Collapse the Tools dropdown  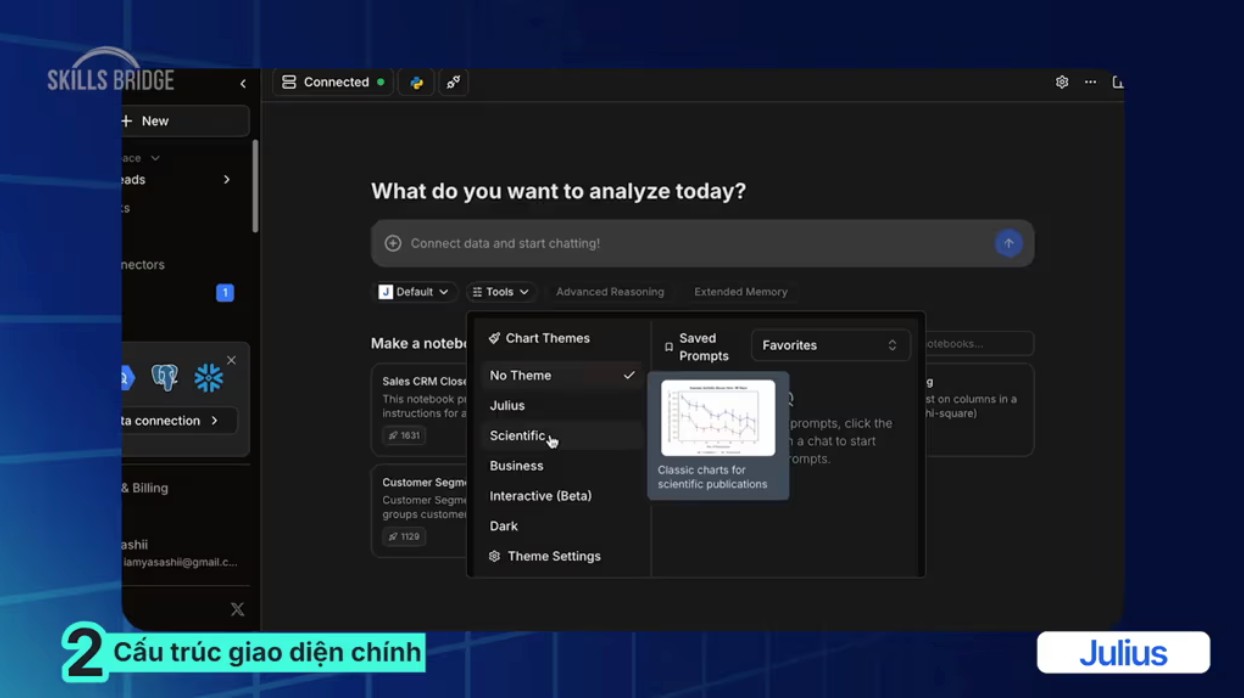point(500,292)
